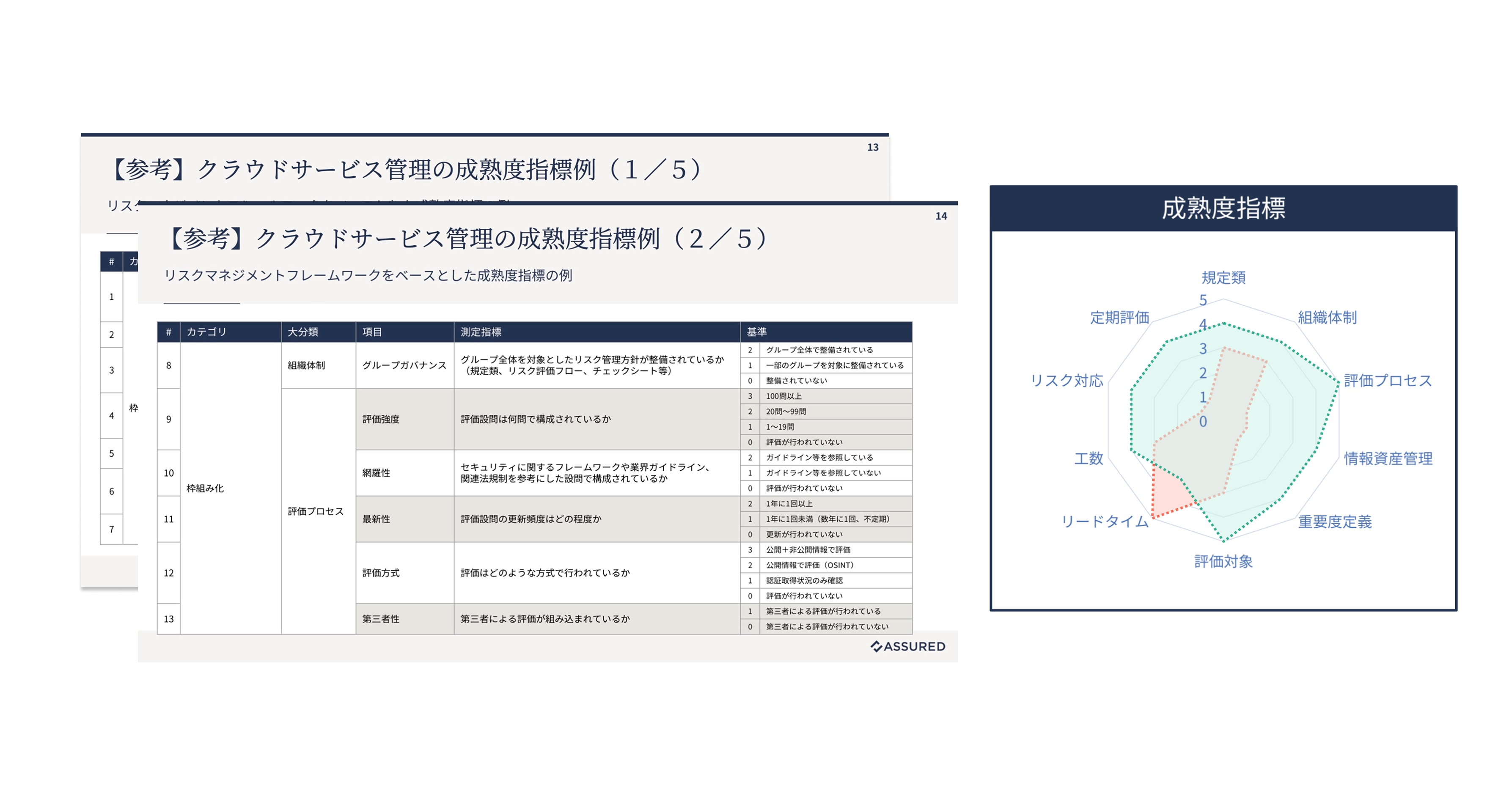Click criterion 公開＋非公開情報で評価

tap(808, 549)
